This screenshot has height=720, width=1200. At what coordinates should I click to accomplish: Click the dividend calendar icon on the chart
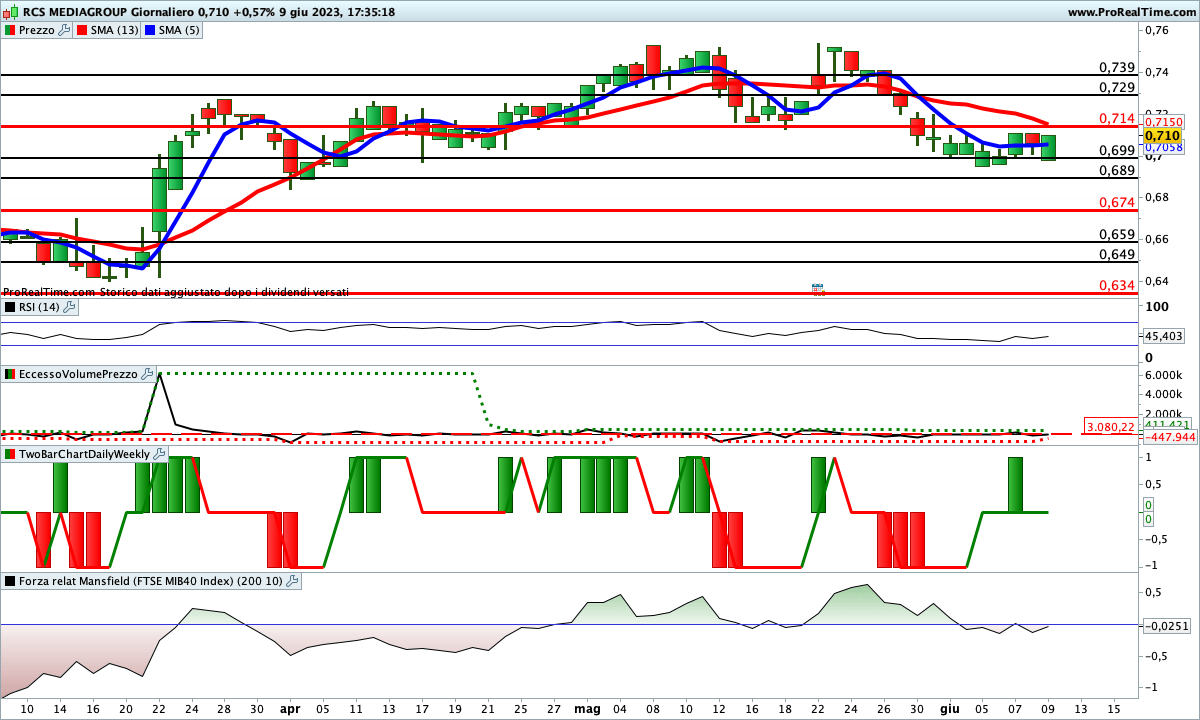[x=817, y=289]
